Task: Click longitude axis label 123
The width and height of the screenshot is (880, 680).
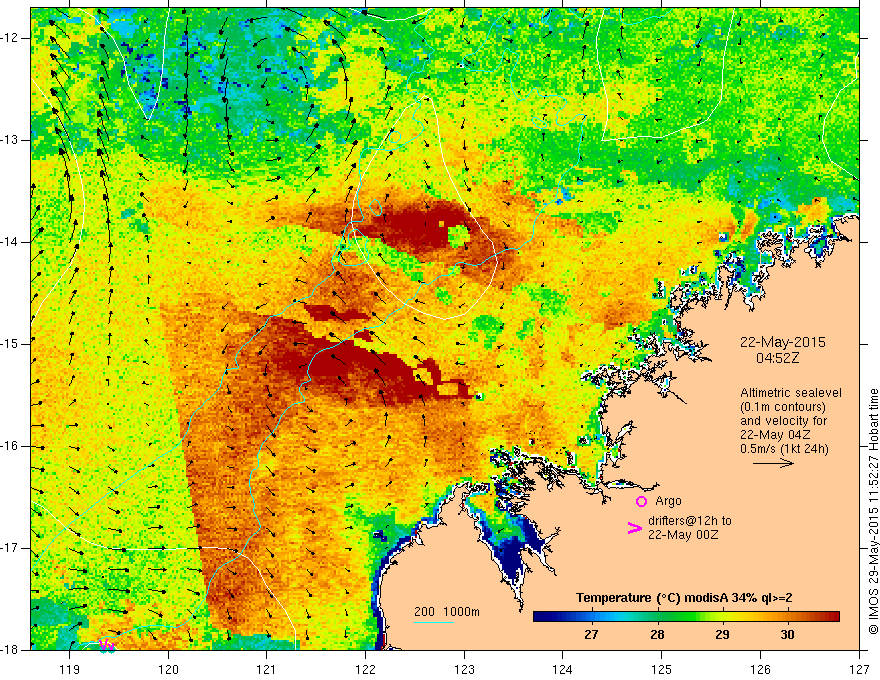Action: pyautogui.click(x=464, y=669)
